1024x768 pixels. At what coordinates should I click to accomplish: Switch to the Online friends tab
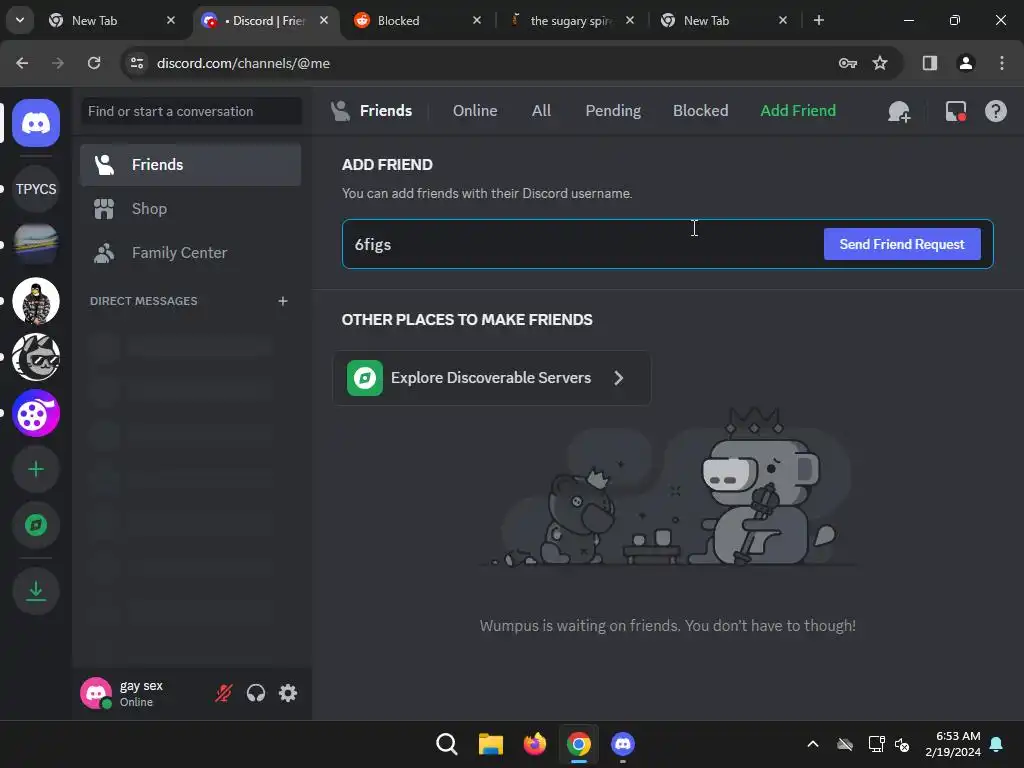tap(475, 111)
